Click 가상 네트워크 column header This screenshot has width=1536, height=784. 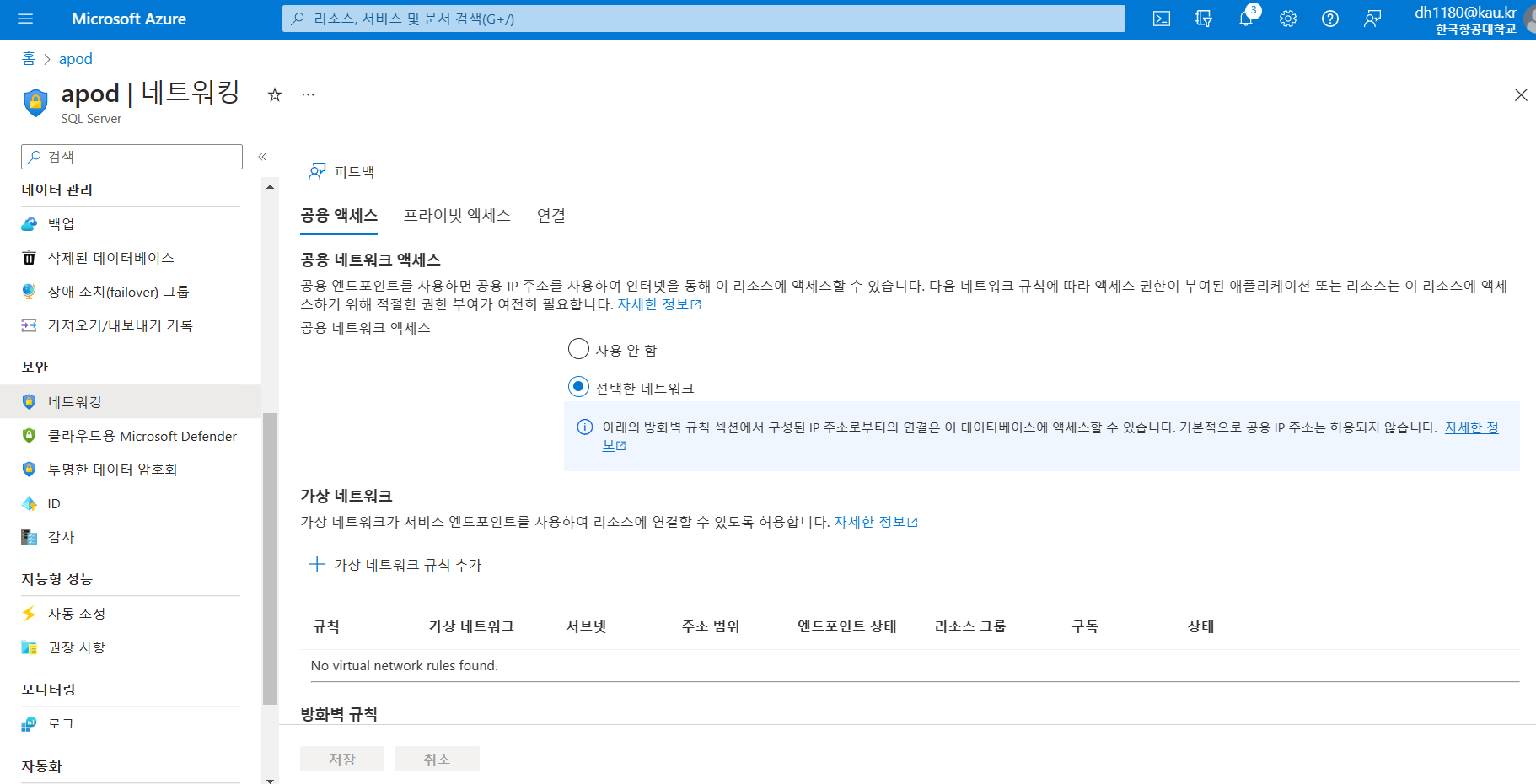[x=471, y=626]
